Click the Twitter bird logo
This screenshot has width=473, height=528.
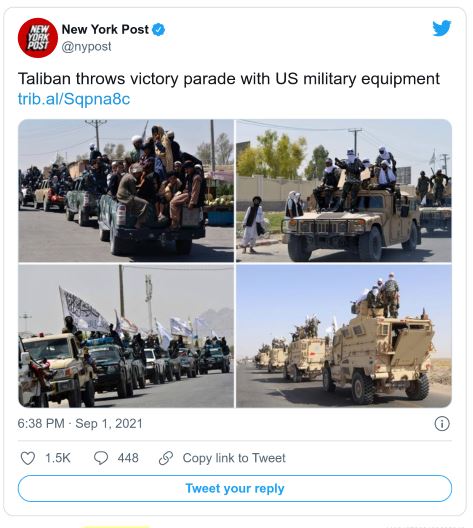[x=442, y=28]
